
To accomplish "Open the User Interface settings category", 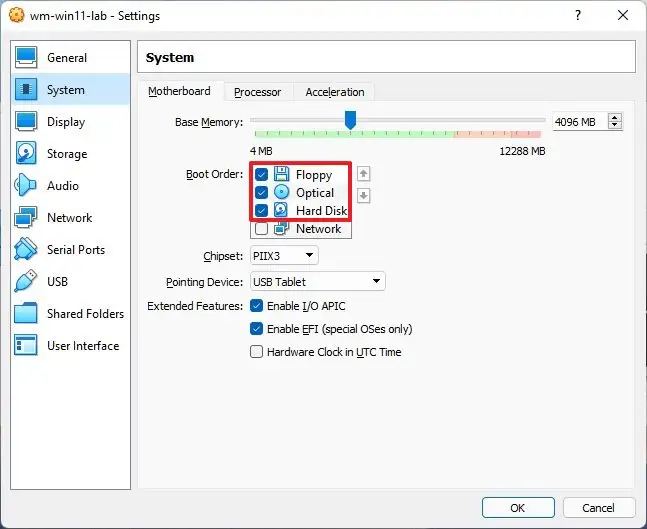I will (x=71, y=345).
